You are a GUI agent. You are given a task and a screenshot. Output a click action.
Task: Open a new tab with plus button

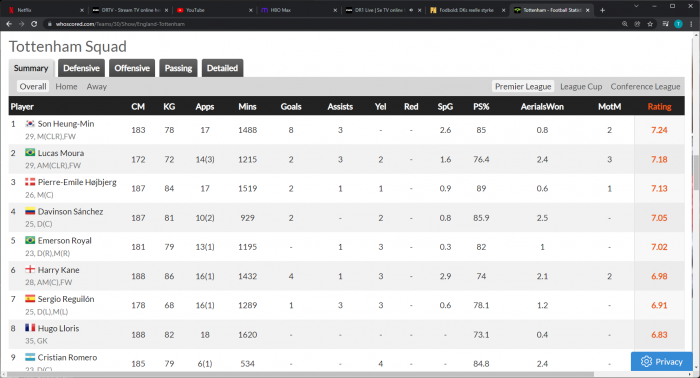602,10
